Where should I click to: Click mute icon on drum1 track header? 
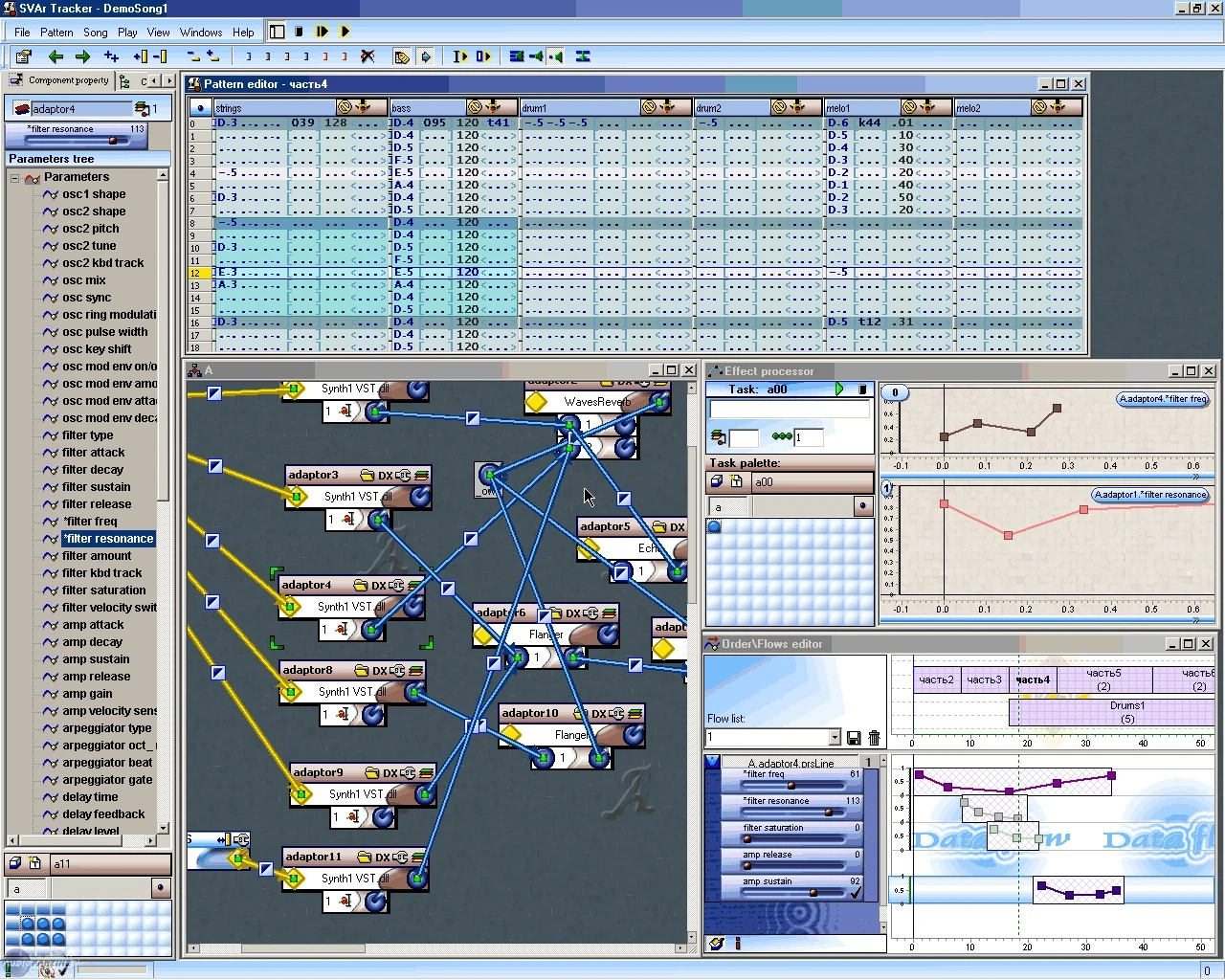[650, 107]
